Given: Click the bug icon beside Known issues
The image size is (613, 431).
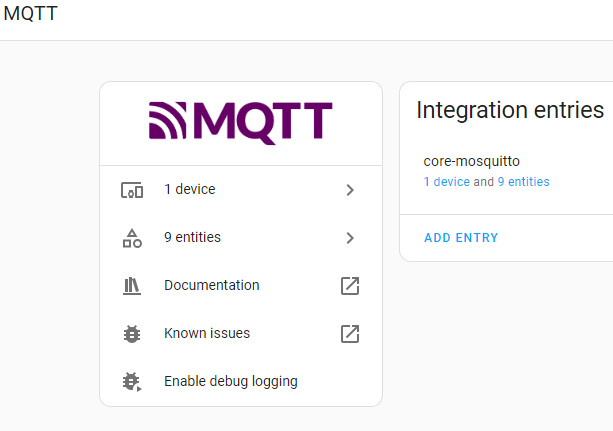Looking at the screenshot, I should (x=132, y=334).
